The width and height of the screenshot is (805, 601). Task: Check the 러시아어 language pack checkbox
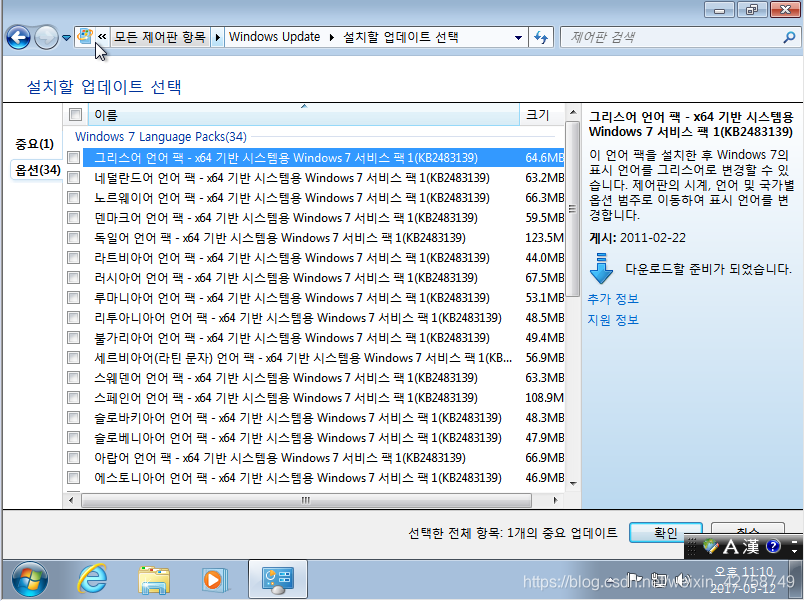[x=74, y=278]
